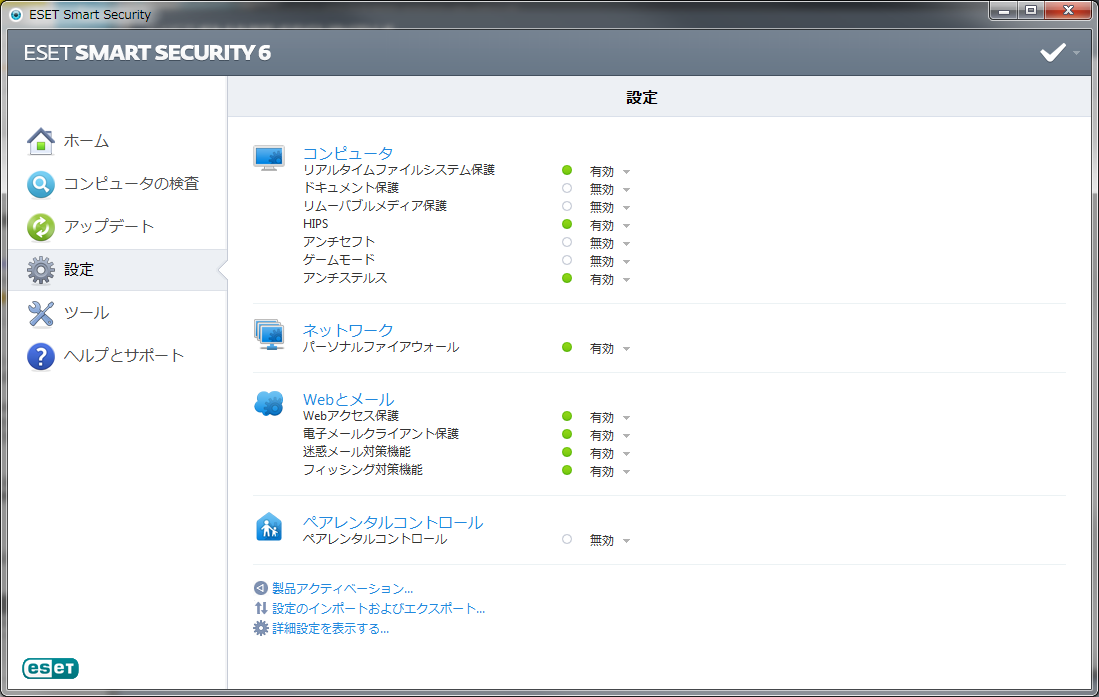Toggle 電子メールクライアント保護 status indicator

tap(567, 434)
